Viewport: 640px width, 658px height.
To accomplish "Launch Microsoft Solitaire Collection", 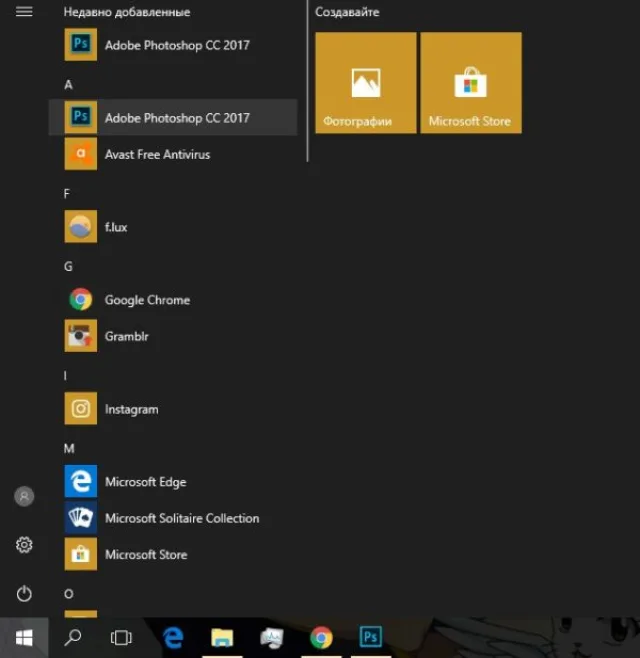I will (x=173, y=518).
